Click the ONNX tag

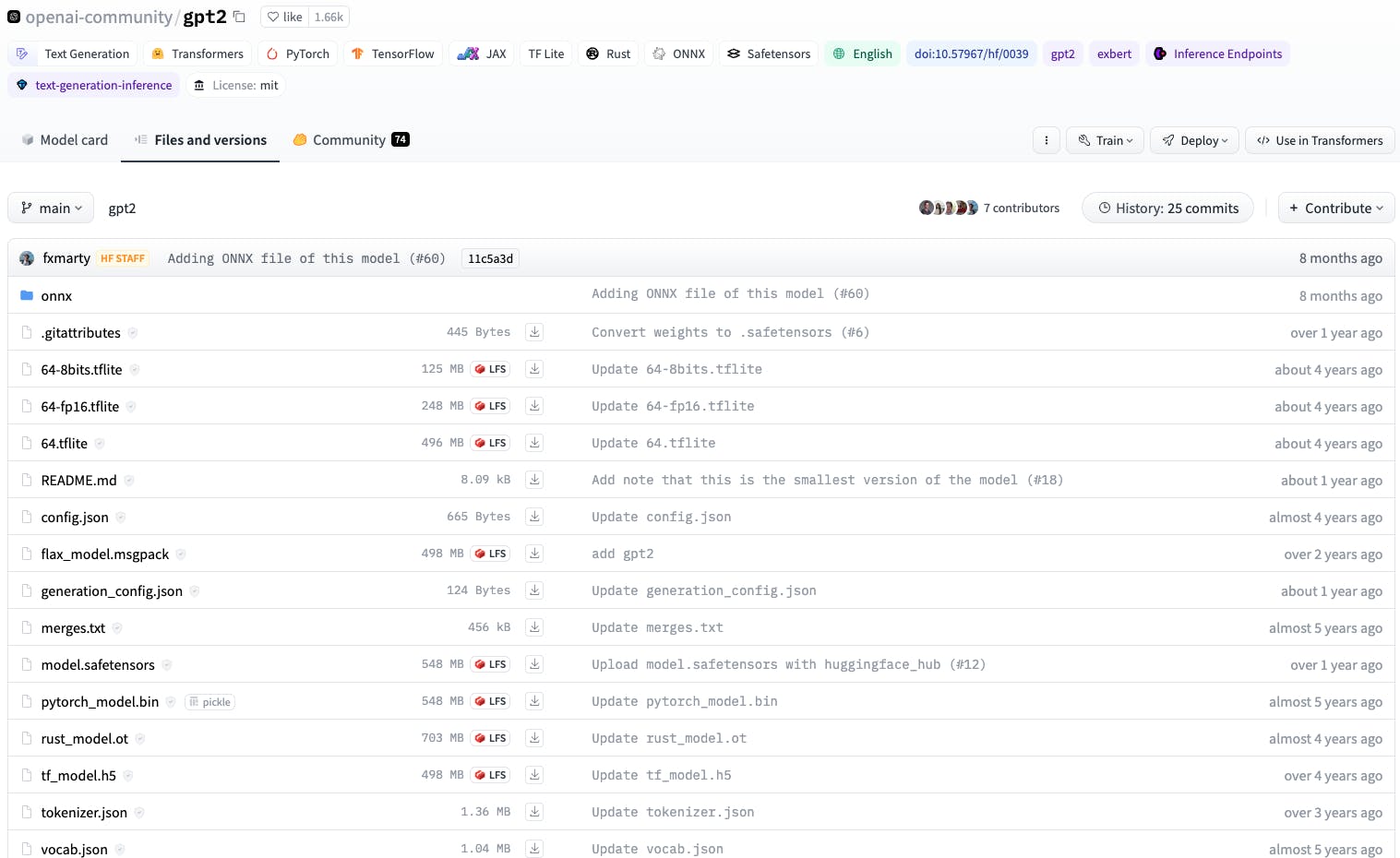(678, 54)
